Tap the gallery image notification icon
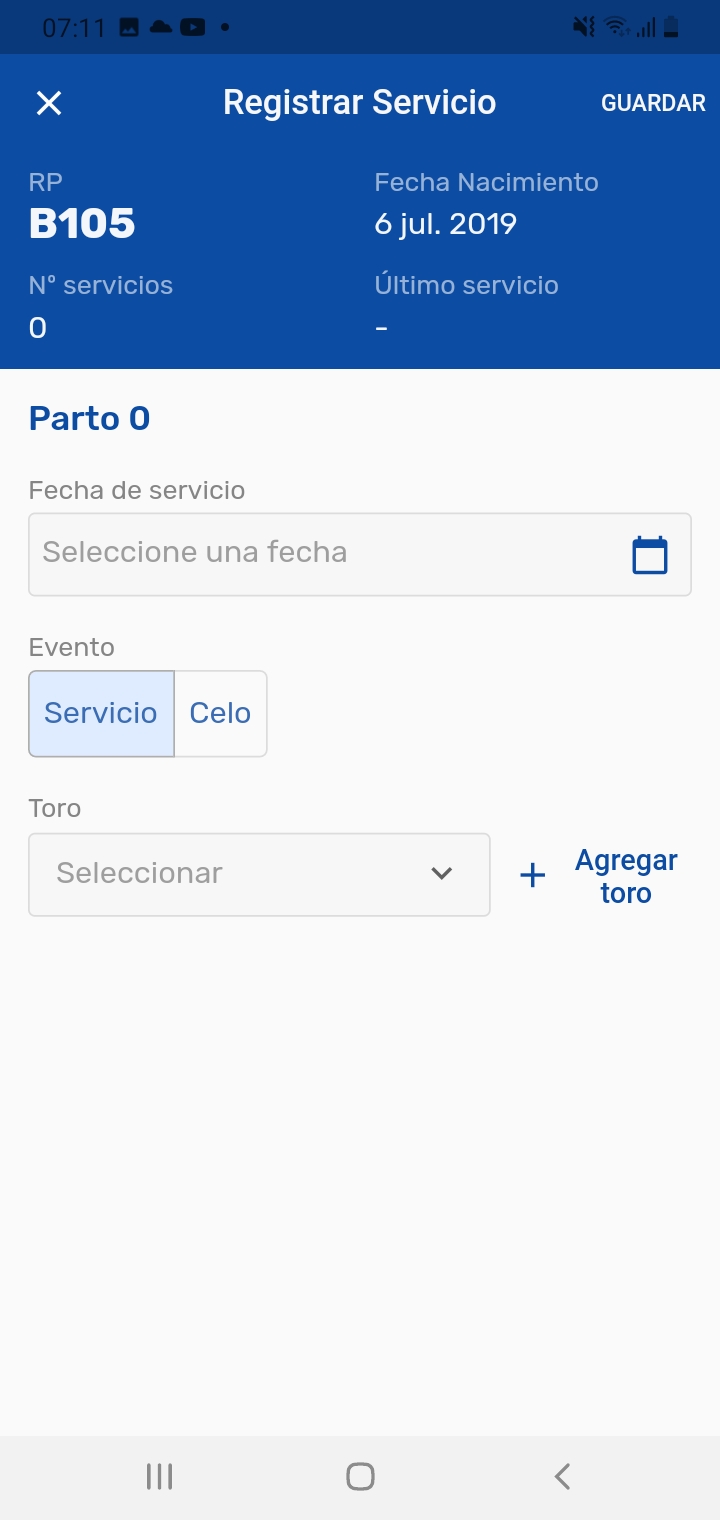720x1520 pixels. pos(129,28)
